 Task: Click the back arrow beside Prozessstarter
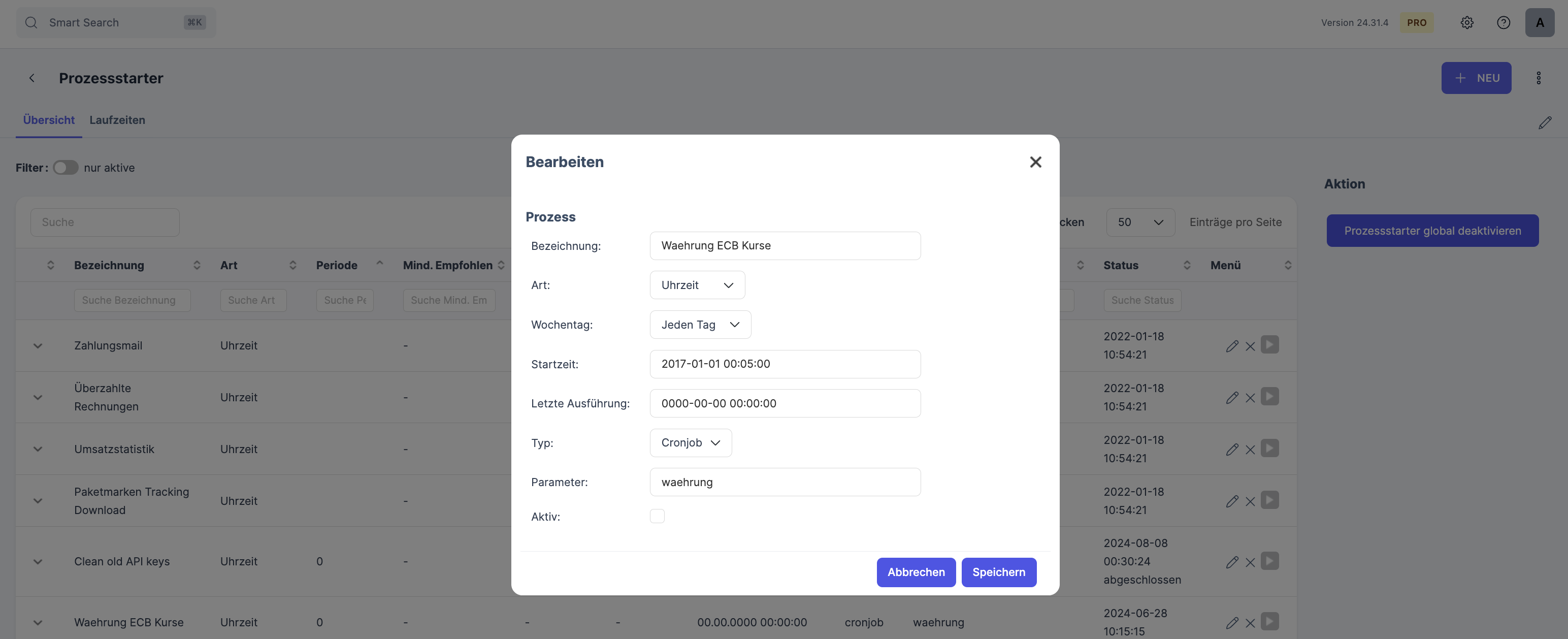[31, 78]
